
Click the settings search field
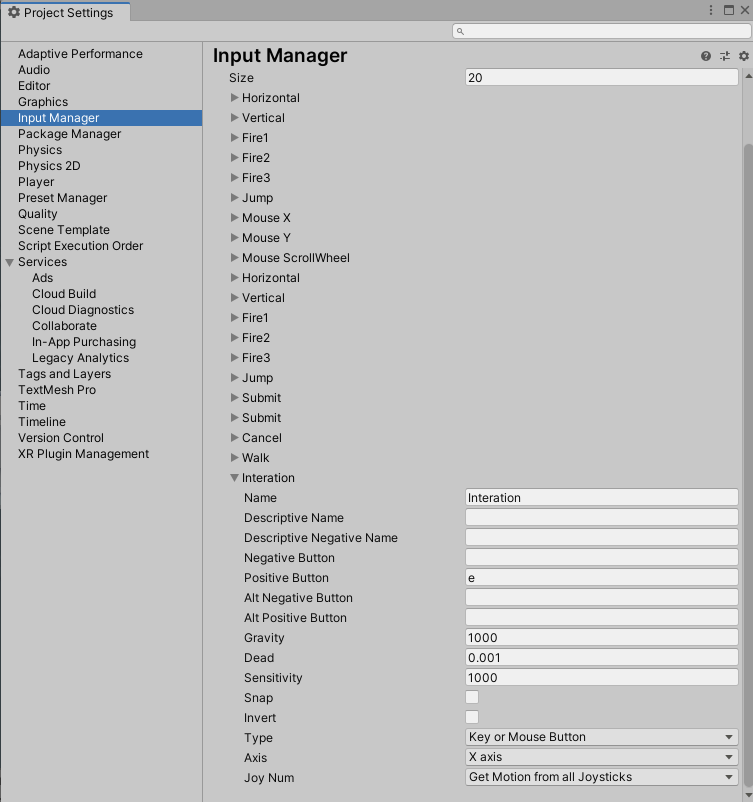click(x=602, y=31)
